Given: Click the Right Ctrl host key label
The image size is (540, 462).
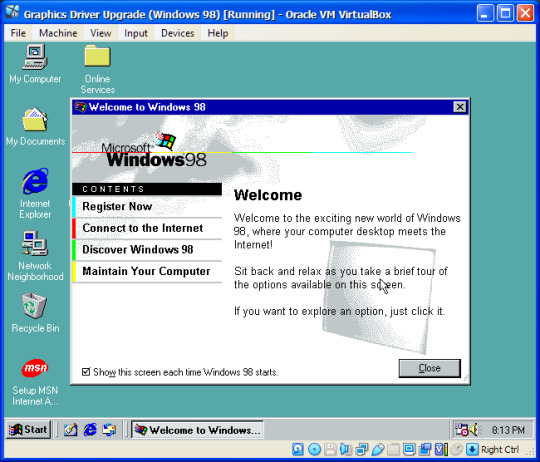Looking at the screenshot, I should point(500,450).
